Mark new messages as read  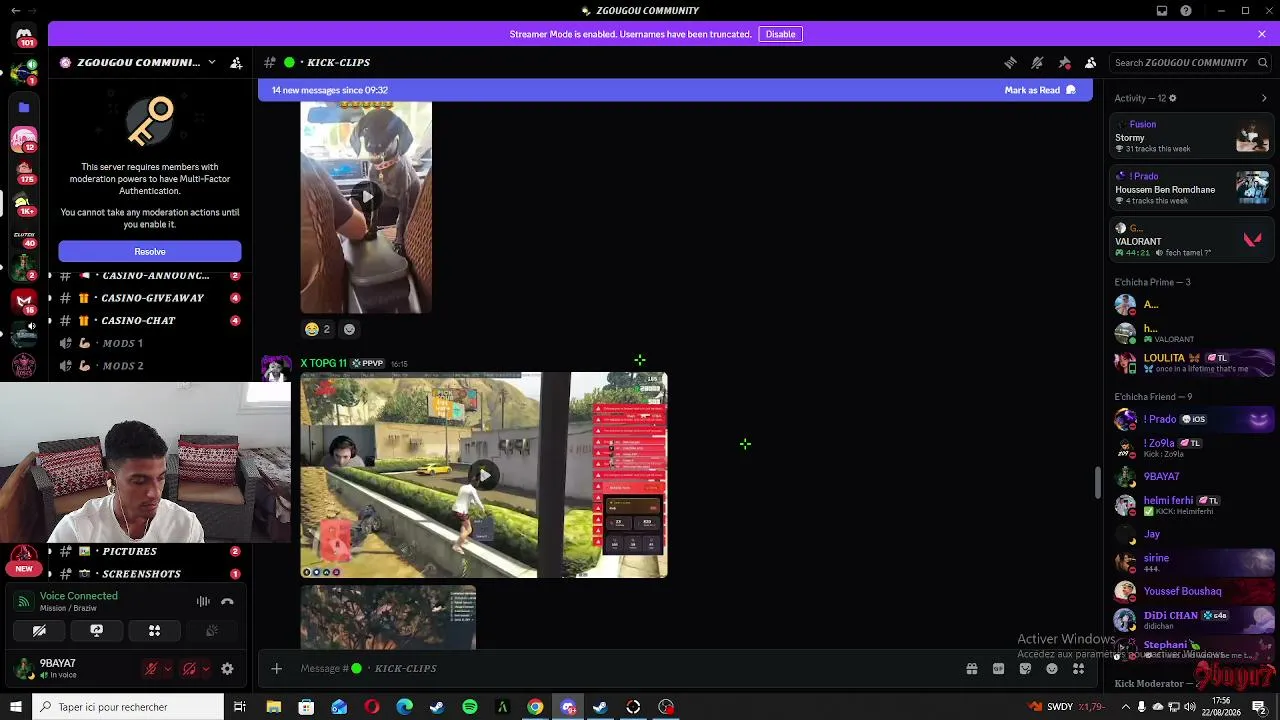coord(1040,90)
